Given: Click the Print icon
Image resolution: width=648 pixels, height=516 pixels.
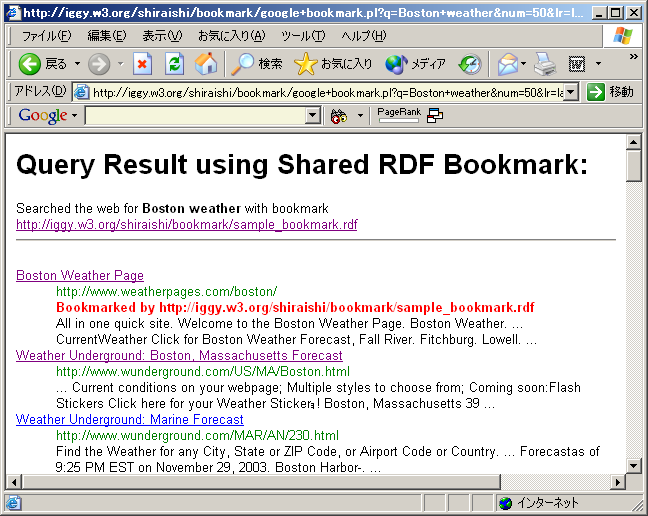Looking at the screenshot, I should (x=544, y=64).
